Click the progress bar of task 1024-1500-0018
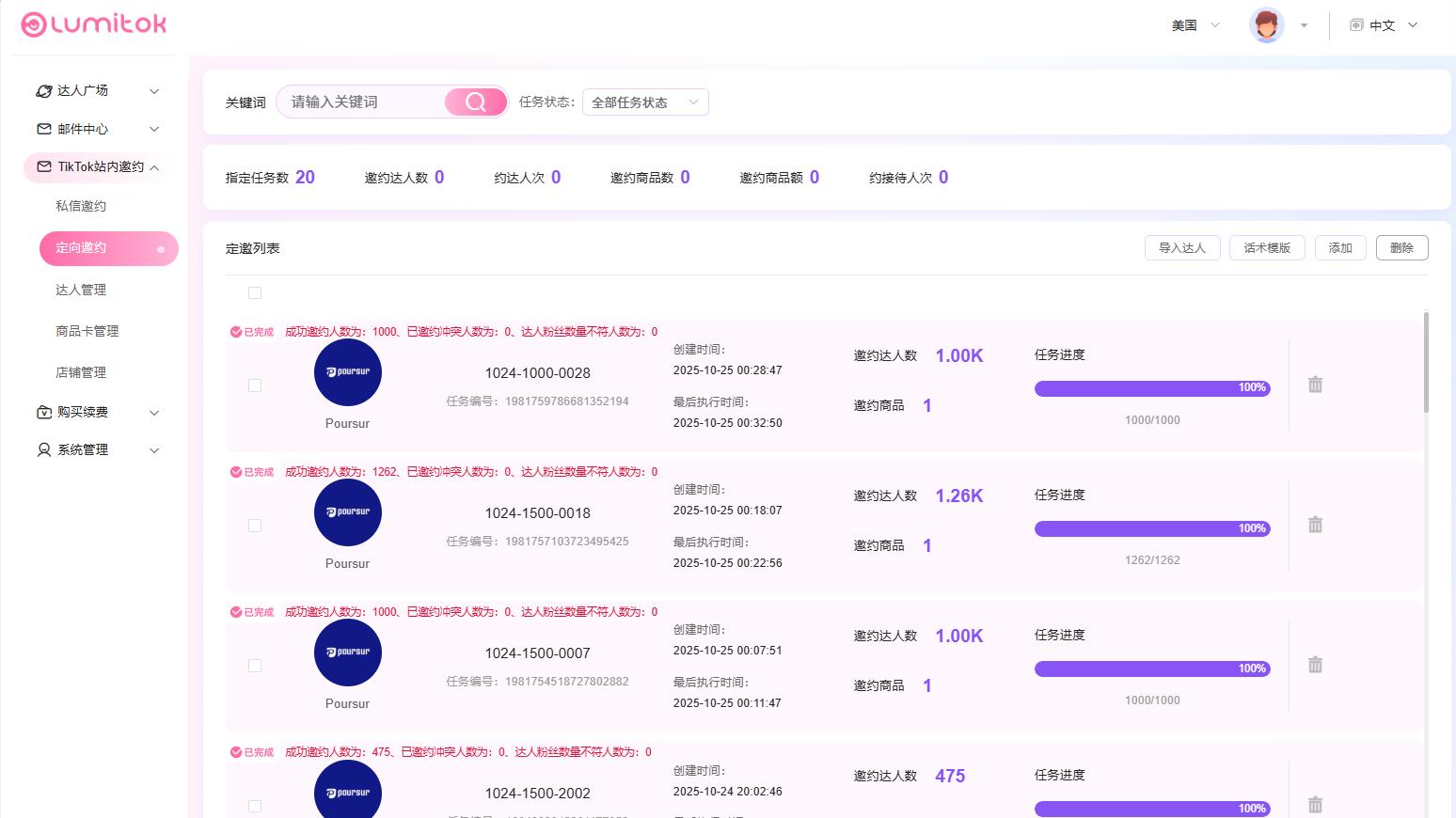 [1152, 528]
